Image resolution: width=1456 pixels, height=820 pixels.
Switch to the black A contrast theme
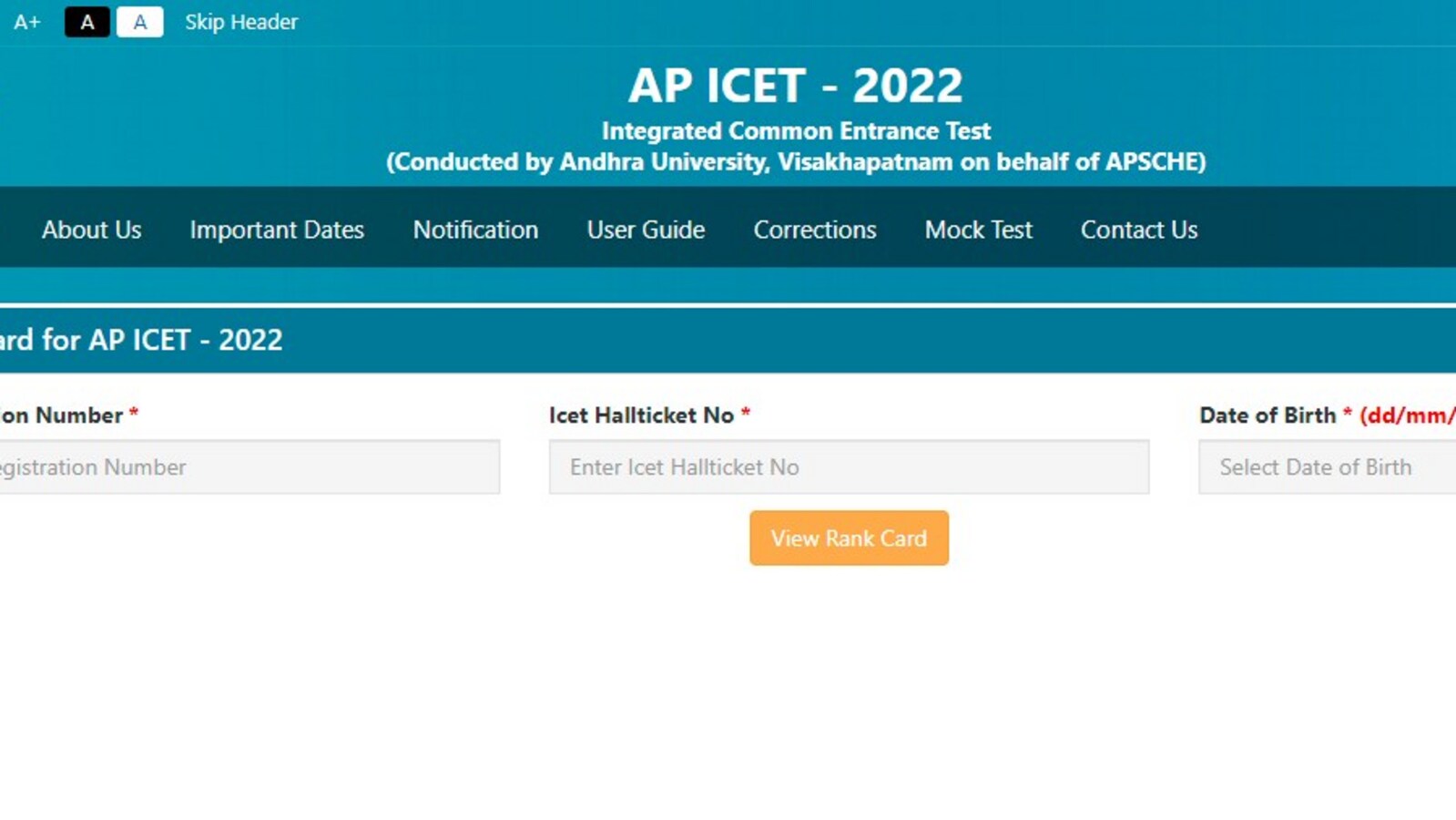87,22
